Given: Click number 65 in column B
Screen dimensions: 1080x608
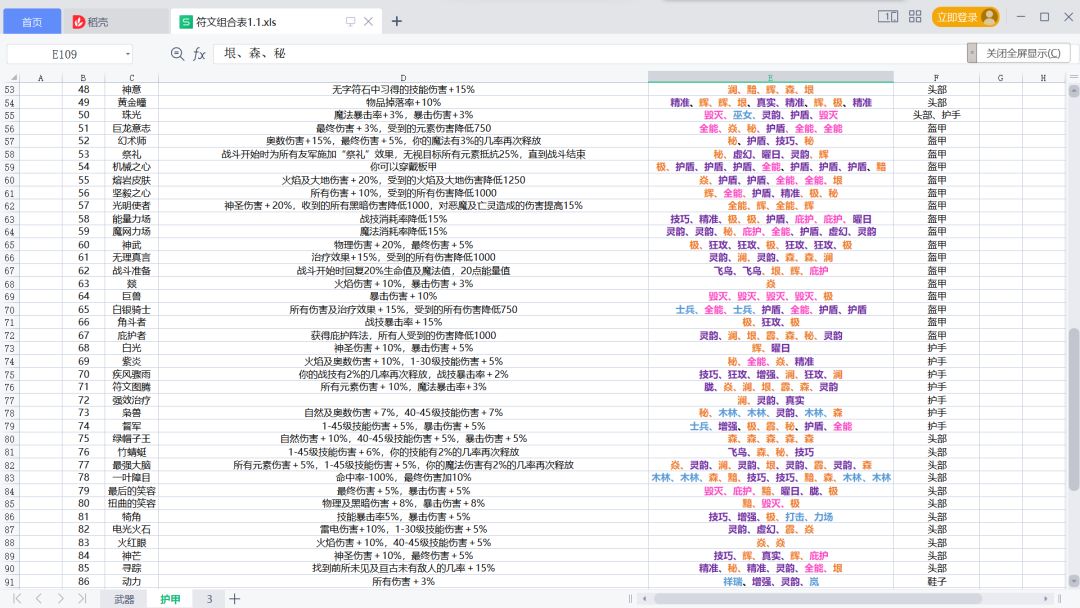Looking at the screenshot, I should coord(83,310).
